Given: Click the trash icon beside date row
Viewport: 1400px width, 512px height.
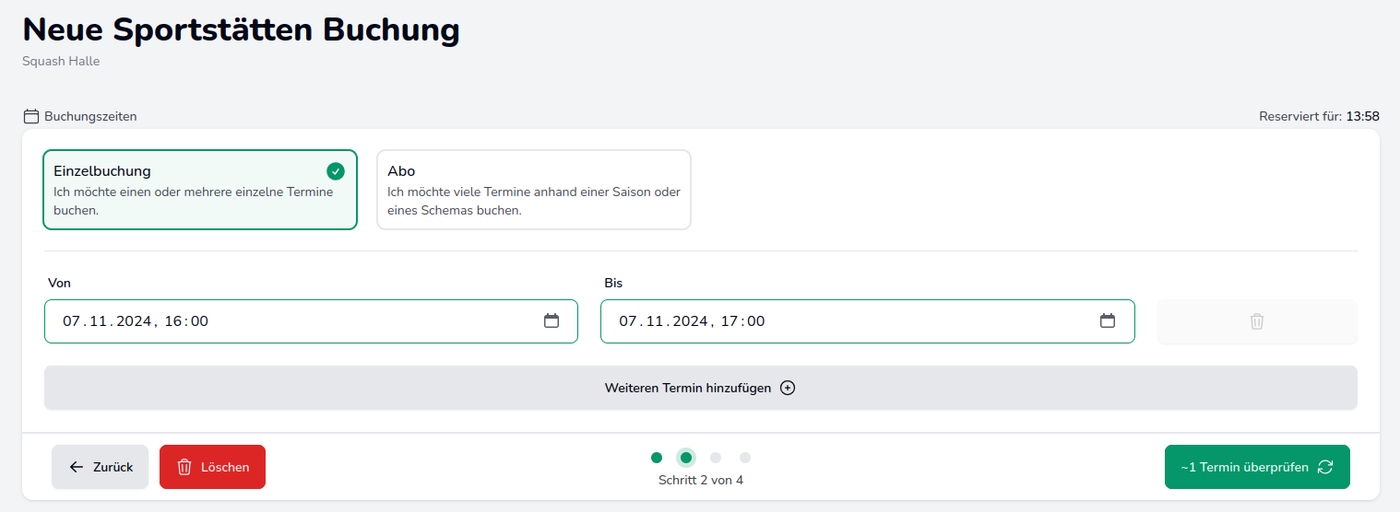Looking at the screenshot, I should (x=1257, y=321).
